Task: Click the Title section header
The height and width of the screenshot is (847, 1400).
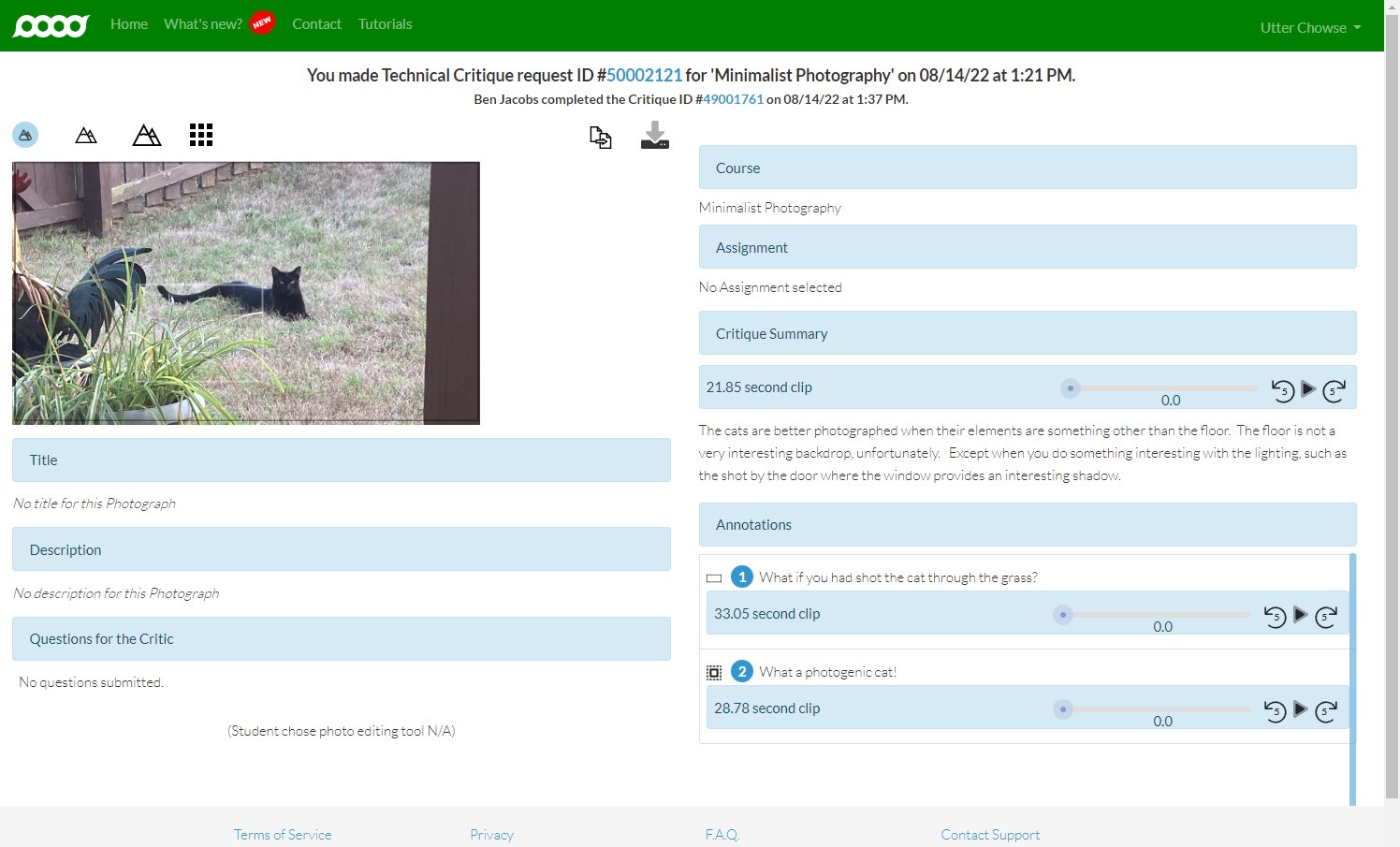Action: click(342, 460)
